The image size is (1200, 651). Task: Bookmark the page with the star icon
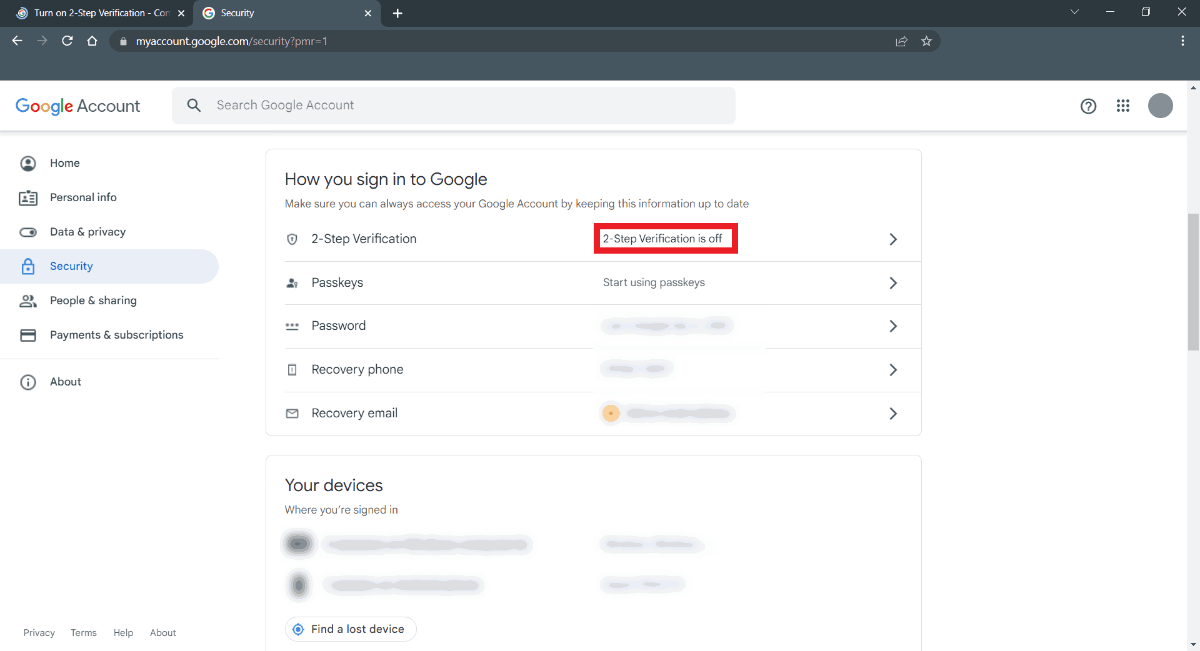(x=926, y=41)
